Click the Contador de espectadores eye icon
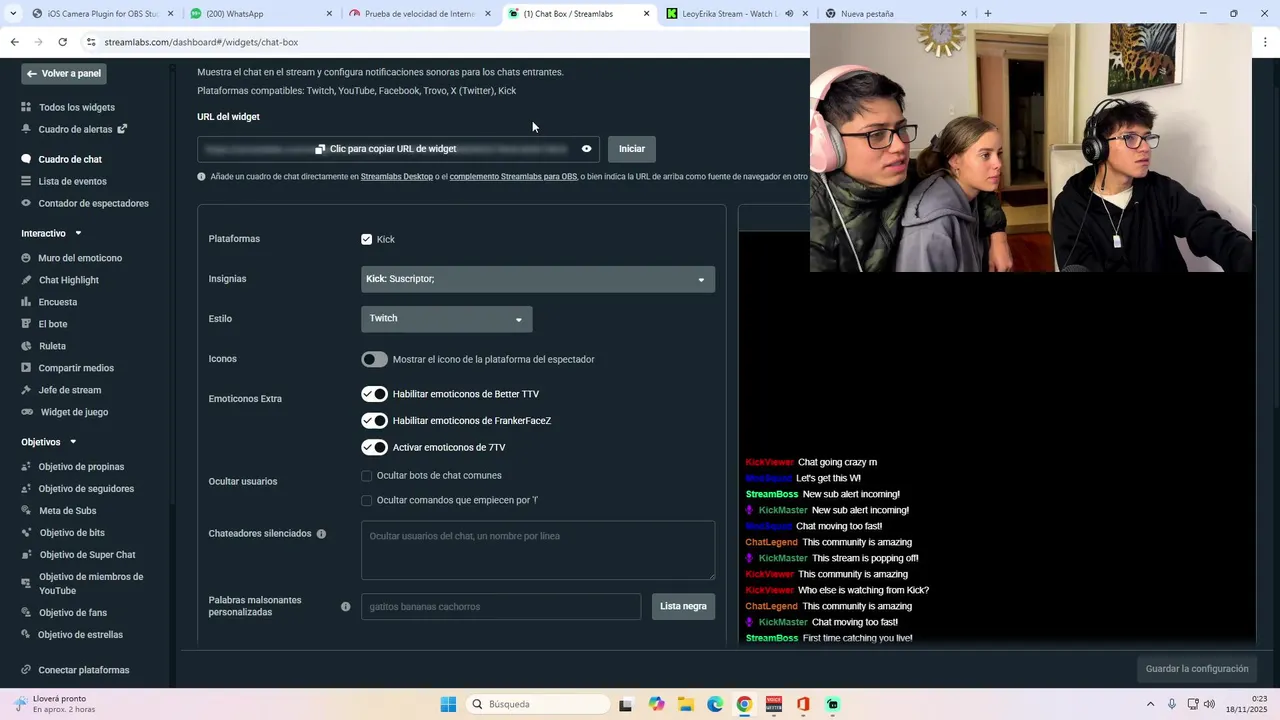The image size is (1280, 720). pos(26,203)
